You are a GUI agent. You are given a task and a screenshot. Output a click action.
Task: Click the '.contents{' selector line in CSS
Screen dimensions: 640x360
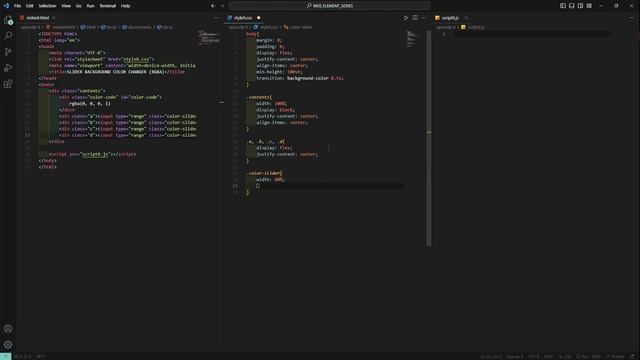[x=259, y=97]
